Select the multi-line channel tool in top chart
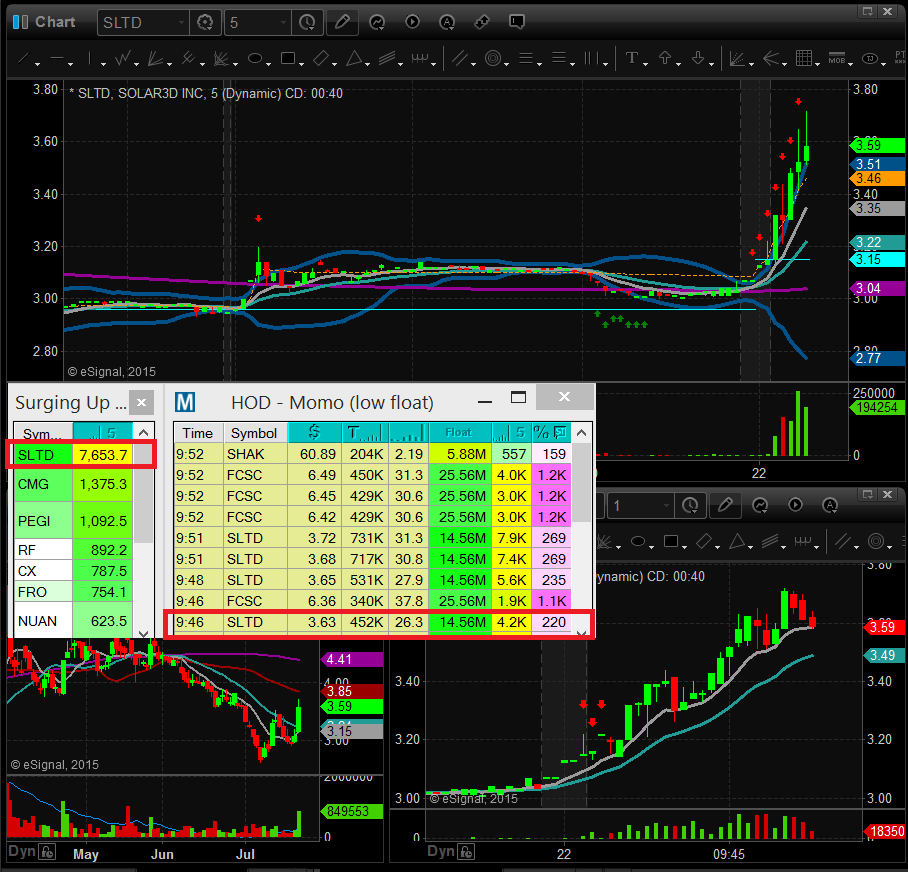The height and width of the screenshot is (872, 908). click(387, 58)
